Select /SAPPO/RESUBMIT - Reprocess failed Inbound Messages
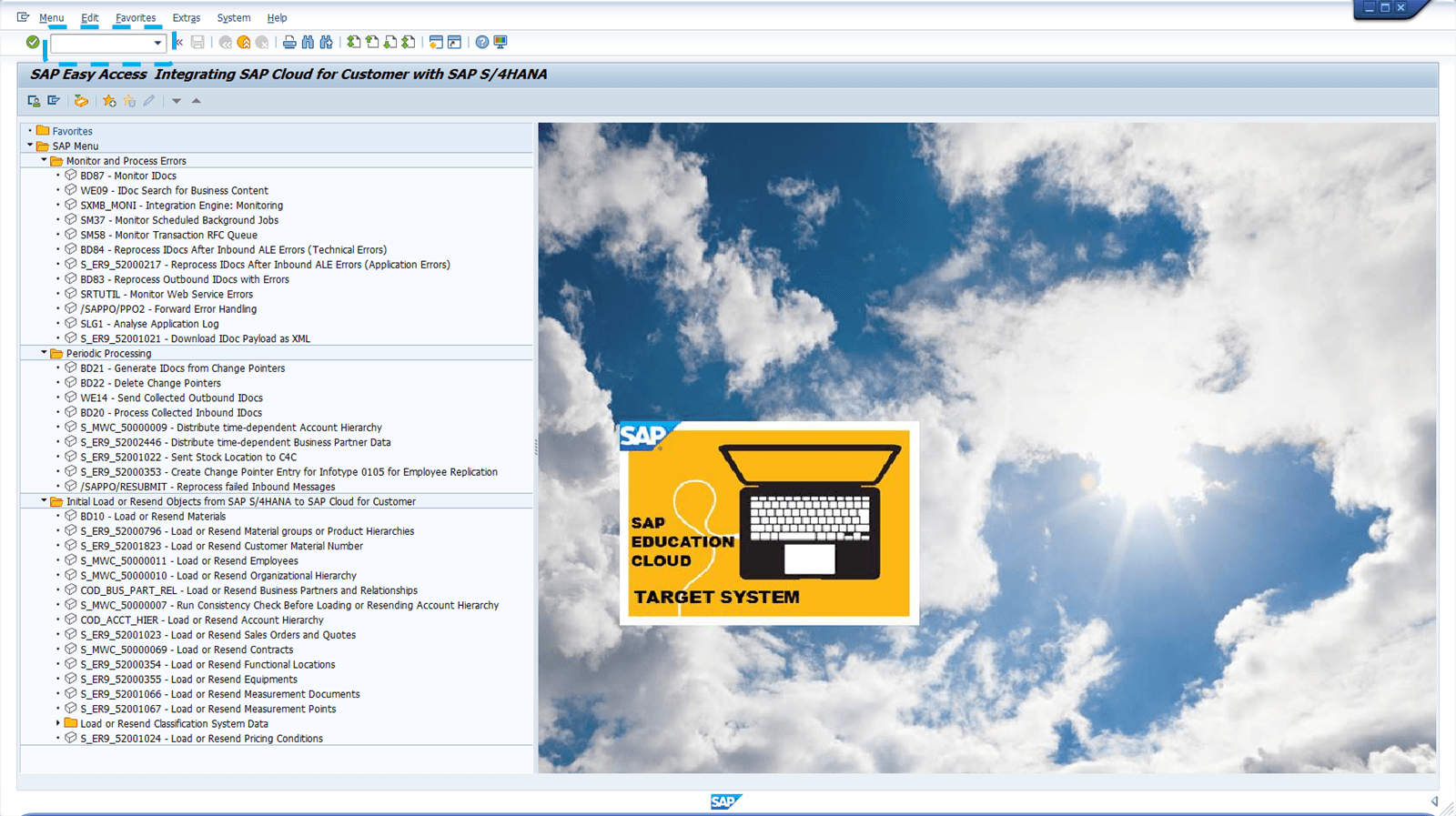The height and width of the screenshot is (816, 1456). point(207,487)
